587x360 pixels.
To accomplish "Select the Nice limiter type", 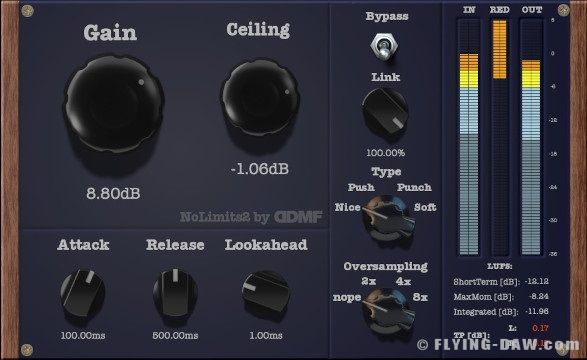I will point(347,207).
